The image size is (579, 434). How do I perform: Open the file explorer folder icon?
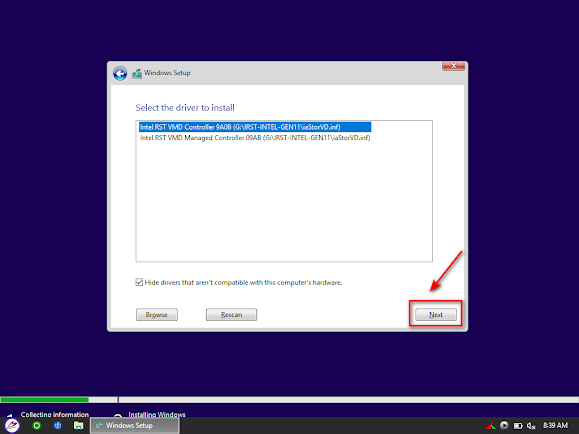[x=78, y=426]
